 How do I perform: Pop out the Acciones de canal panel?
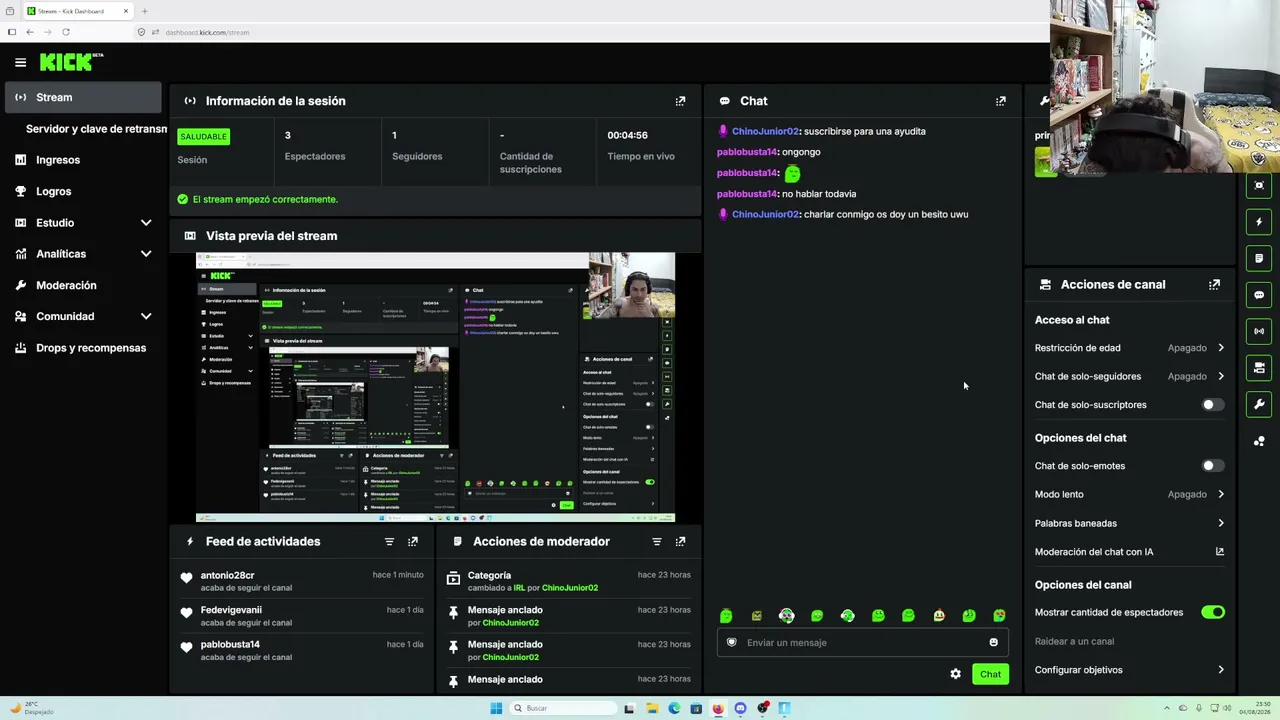(1214, 284)
